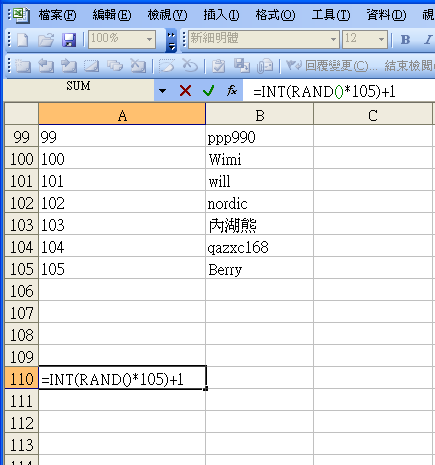Image resolution: width=435 pixels, height=465 pixels.
Task: Open the zoom 100% dropdown
Action: pyautogui.click(x=149, y=40)
